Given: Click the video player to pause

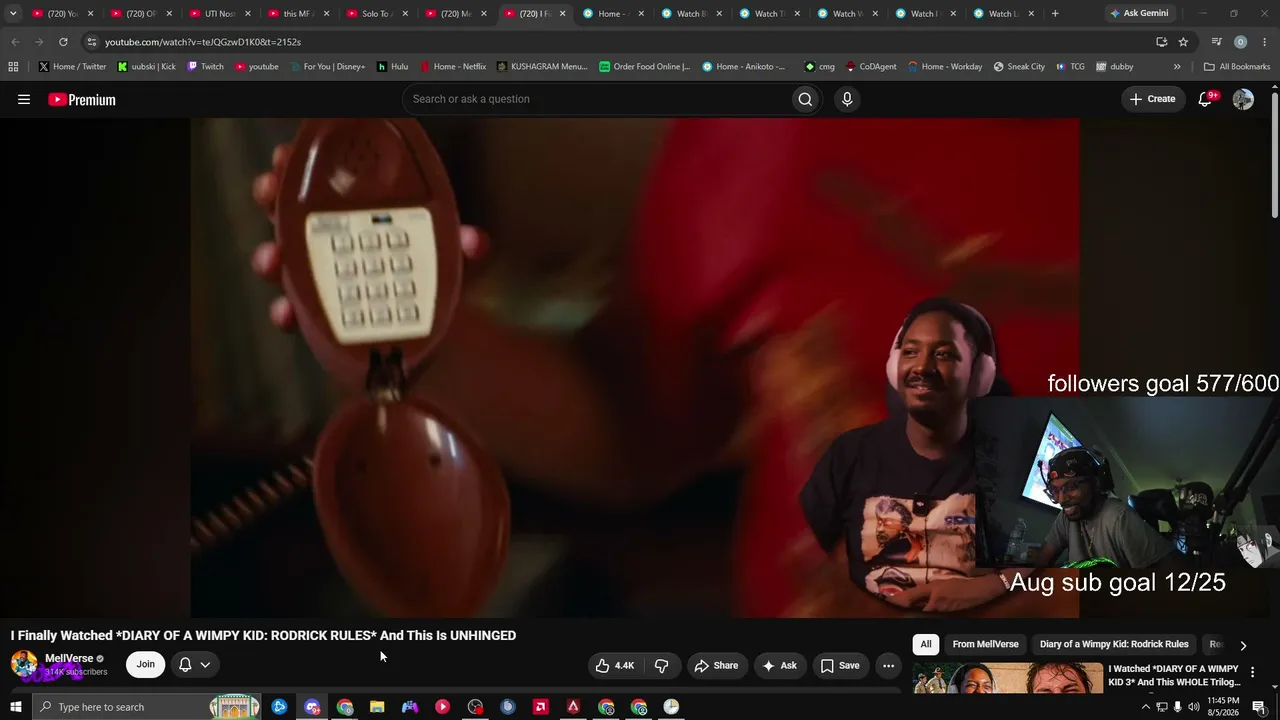Looking at the screenshot, I should coord(635,368).
